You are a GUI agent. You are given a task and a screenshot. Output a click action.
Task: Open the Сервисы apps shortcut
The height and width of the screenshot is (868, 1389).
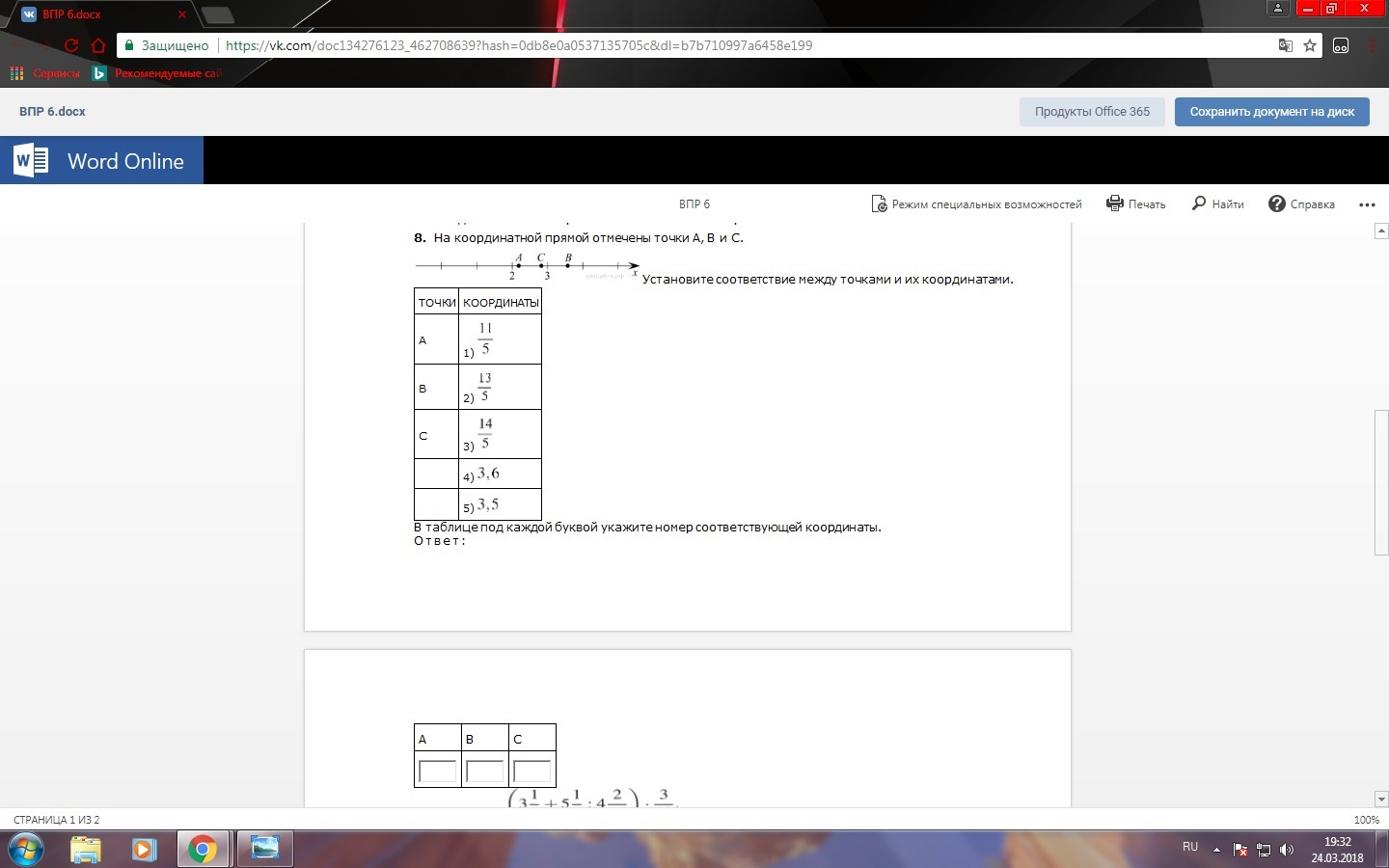tap(44, 73)
